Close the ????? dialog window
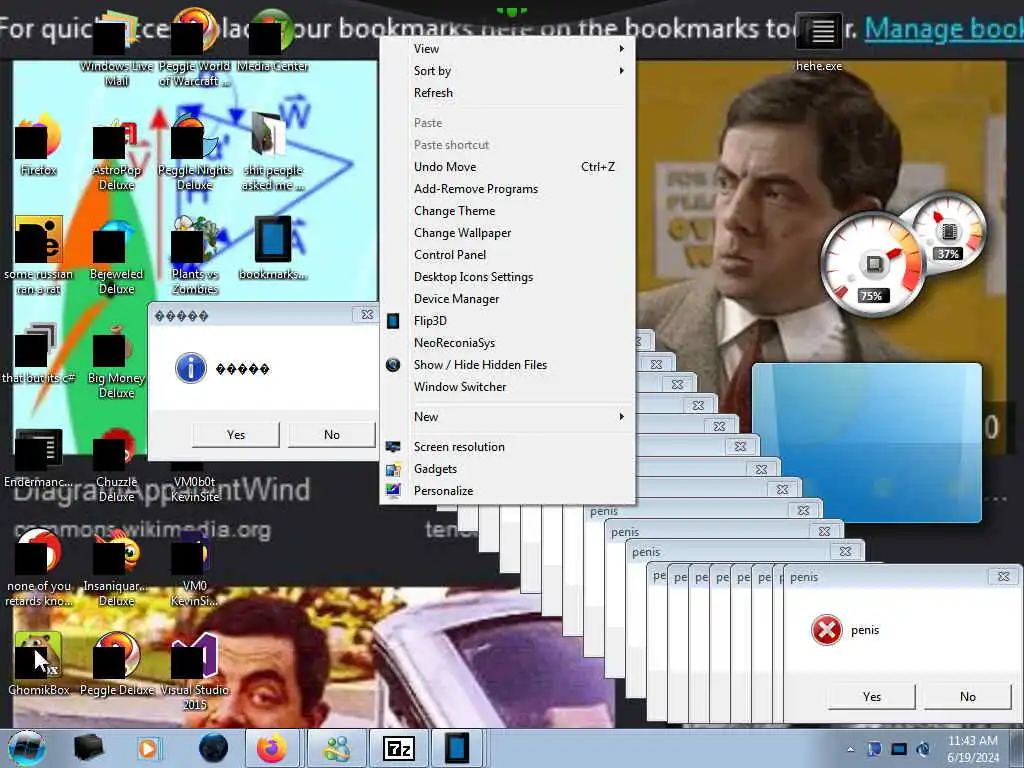Viewport: 1024px width, 768px height. pos(367,315)
